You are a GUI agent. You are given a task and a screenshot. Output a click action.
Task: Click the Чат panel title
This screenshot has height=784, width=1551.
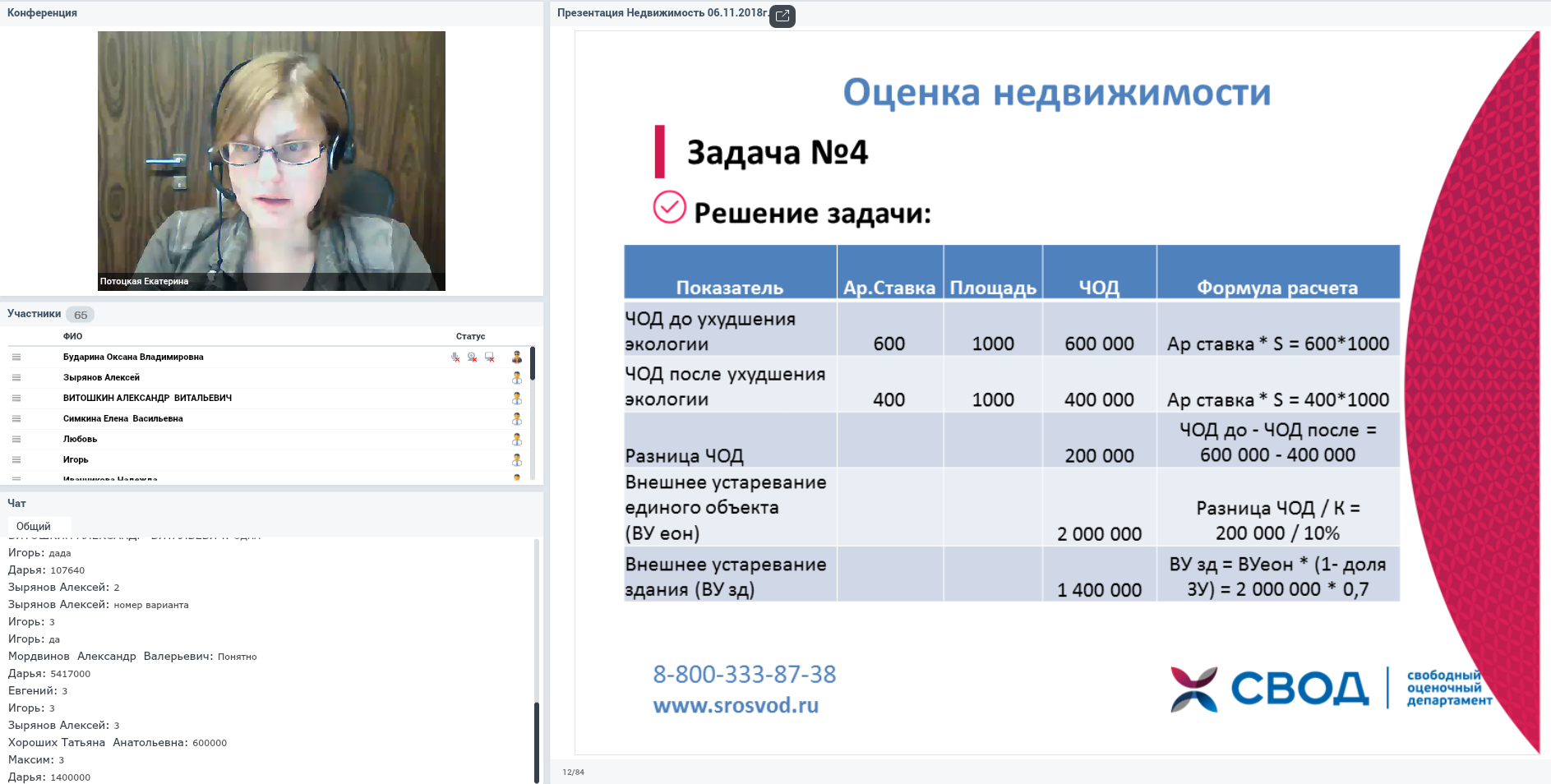16,503
